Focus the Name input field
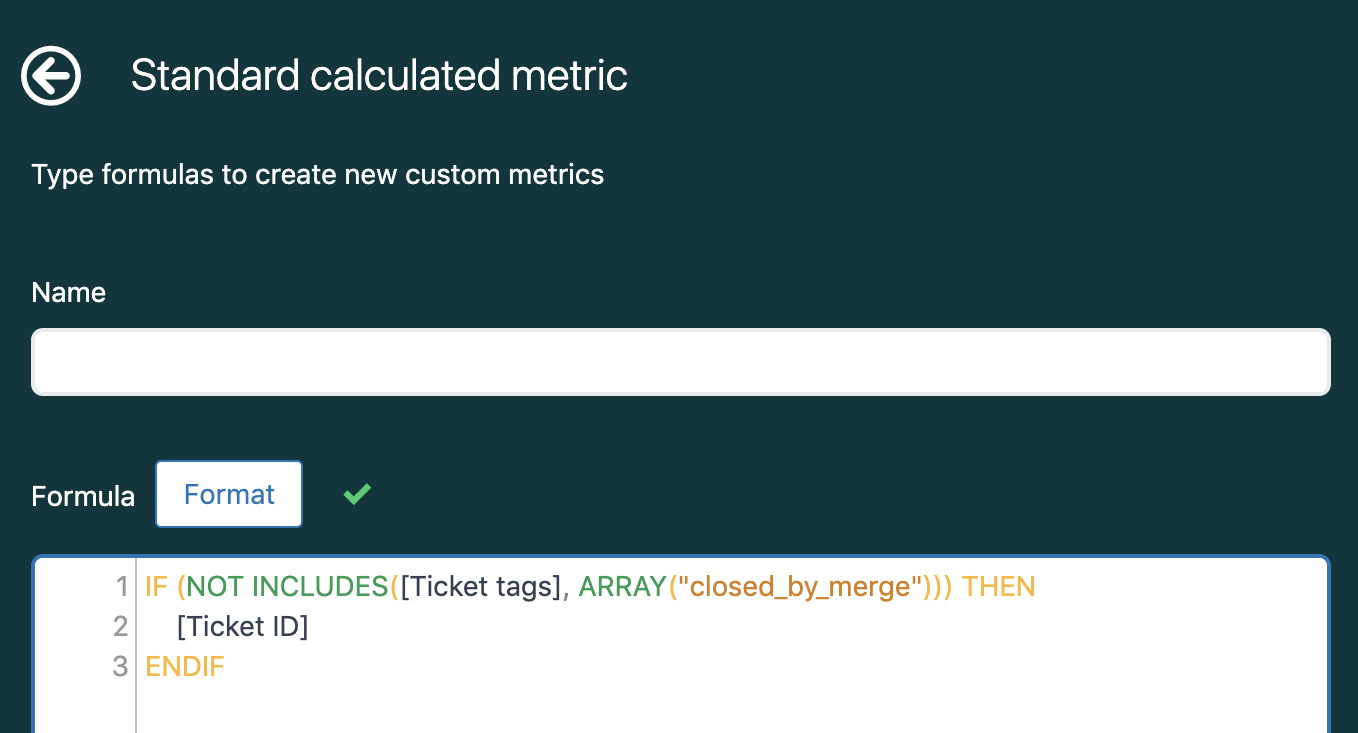Image resolution: width=1358 pixels, height=733 pixels. pyautogui.click(x=681, y=362)
